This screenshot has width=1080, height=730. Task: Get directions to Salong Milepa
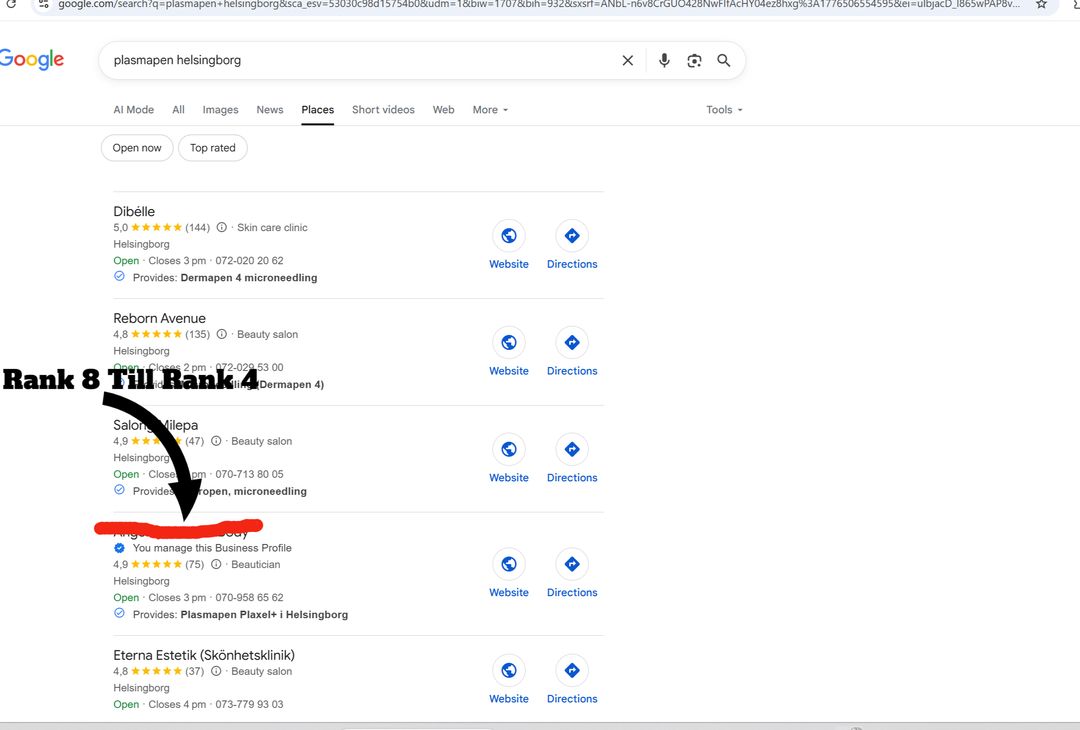click(x=572, y=449)
